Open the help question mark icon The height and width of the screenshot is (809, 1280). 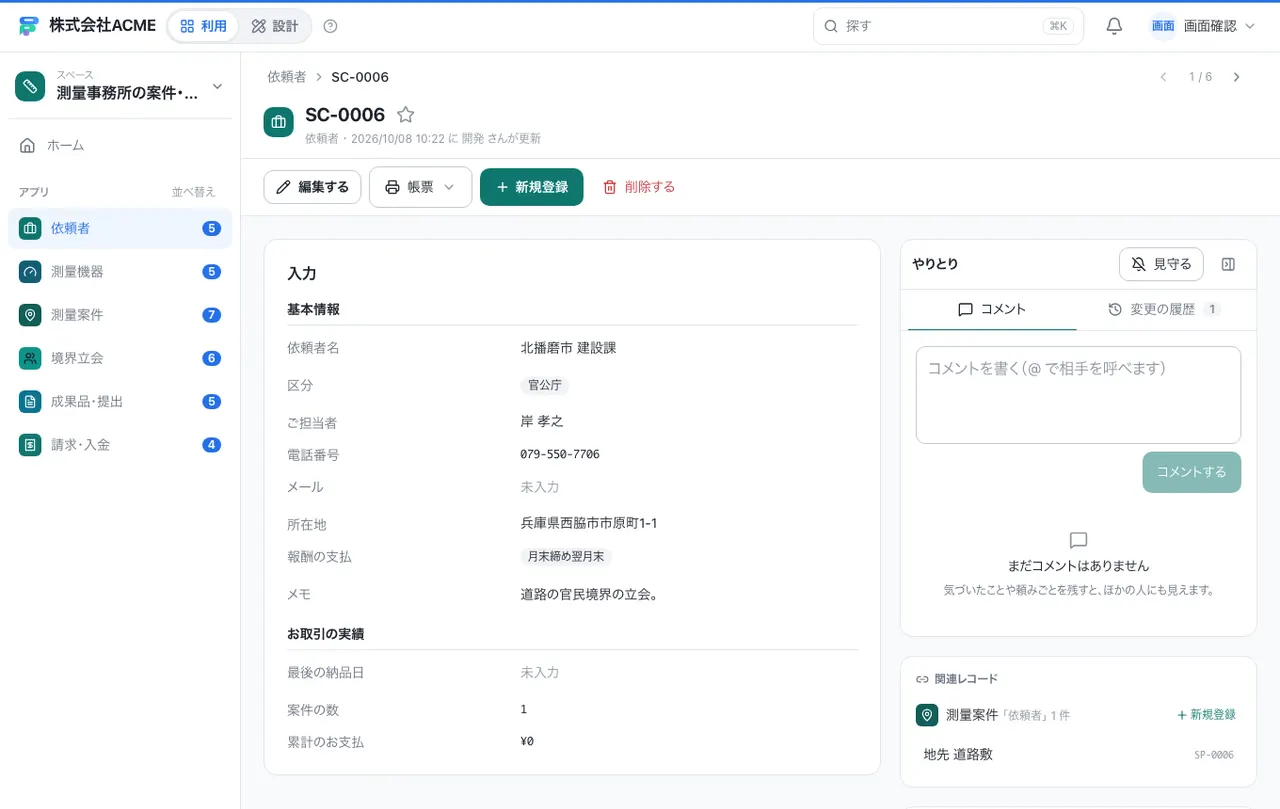(331, 26)
